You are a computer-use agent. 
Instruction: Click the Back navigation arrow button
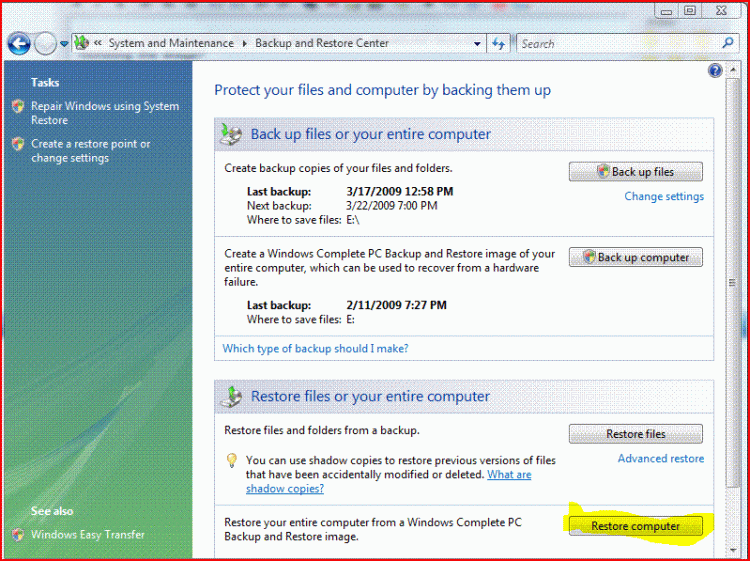click(x=19, y=44)
